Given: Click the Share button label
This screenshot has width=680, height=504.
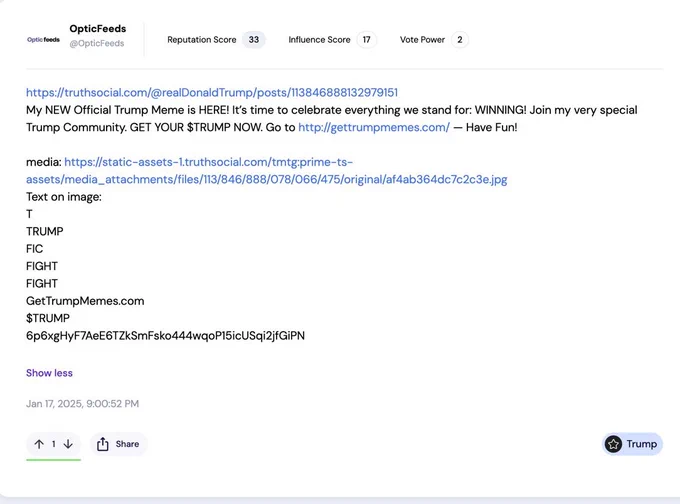Looking at the screenshot, I should (x=127, y=444).
